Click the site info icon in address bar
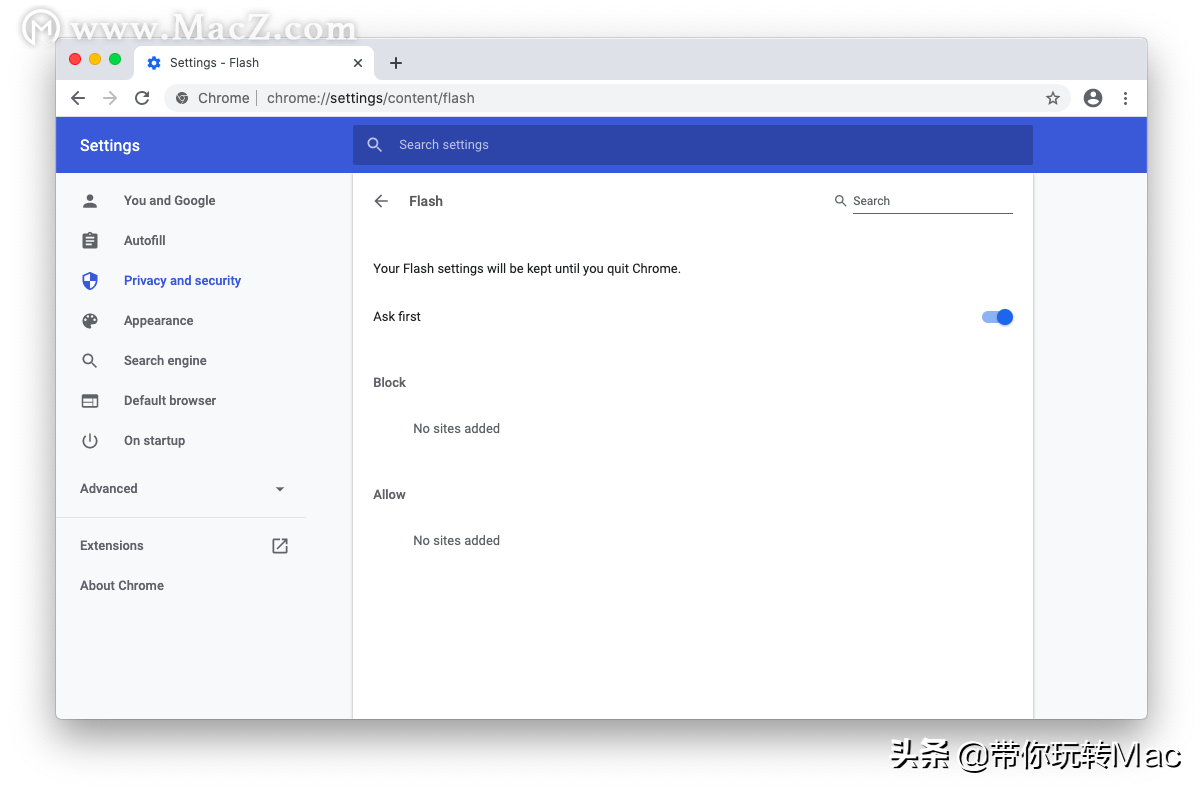Screen dimensions: 1203x793 (x=182, y=98)
